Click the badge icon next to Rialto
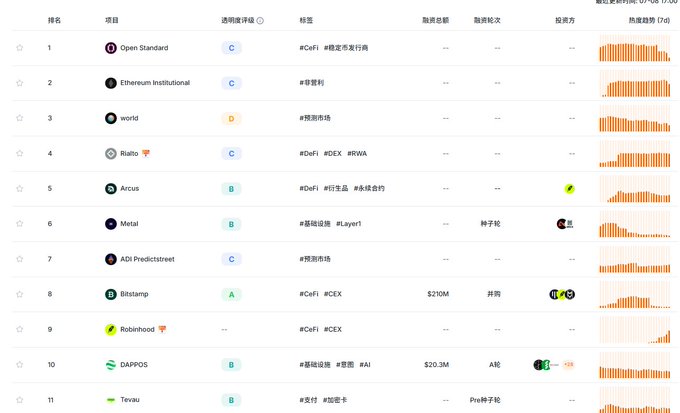680x413 pixels. tap(146, 153)
